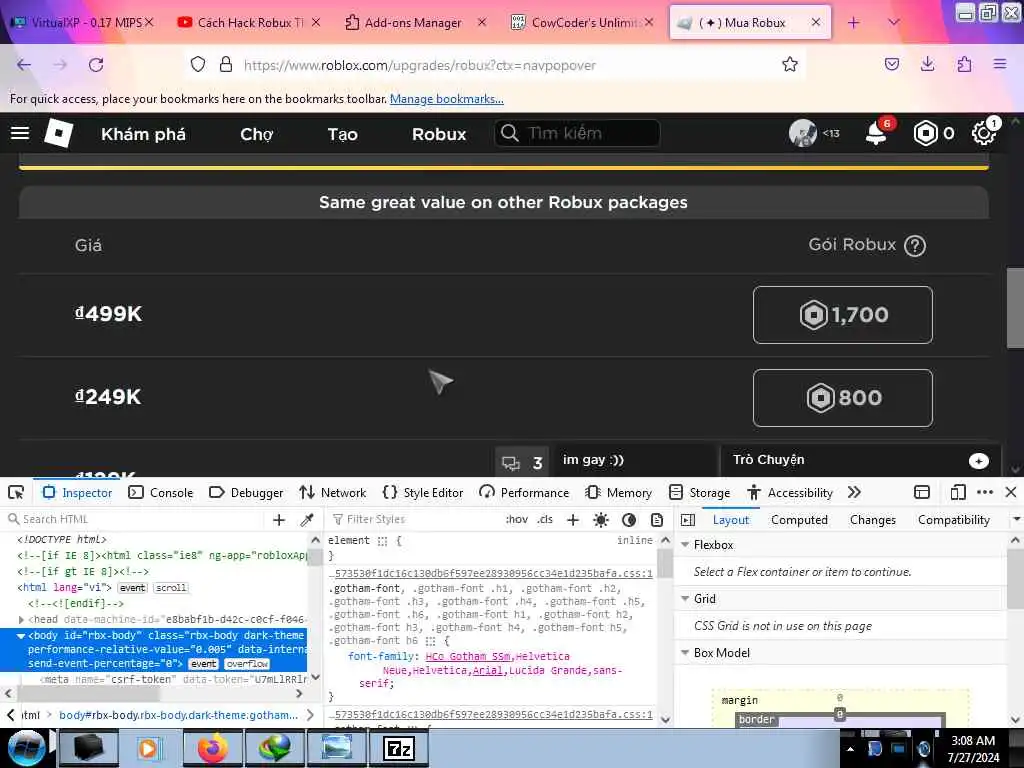Viewport: 1024px width, 768px height.
Task: Open the Console tab
Action: [x=161, y=492]
